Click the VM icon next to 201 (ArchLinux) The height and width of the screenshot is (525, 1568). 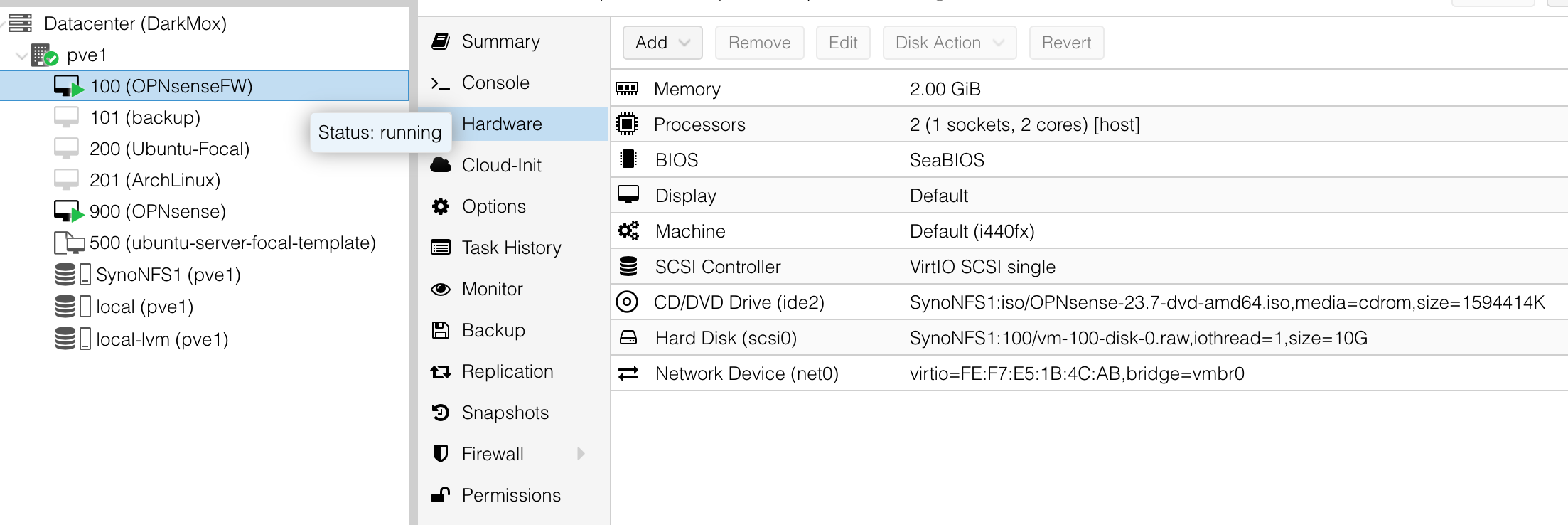click(x=67, y=180)
